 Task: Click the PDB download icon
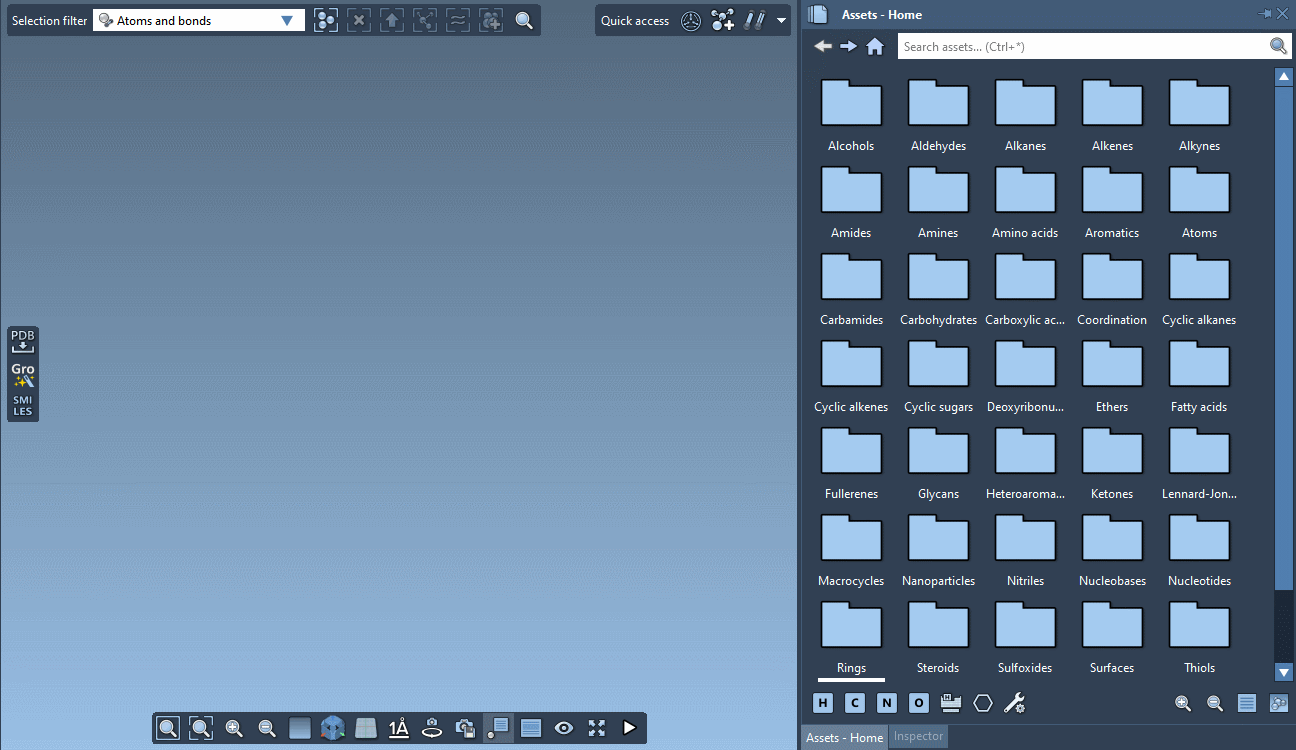(23, 341)
